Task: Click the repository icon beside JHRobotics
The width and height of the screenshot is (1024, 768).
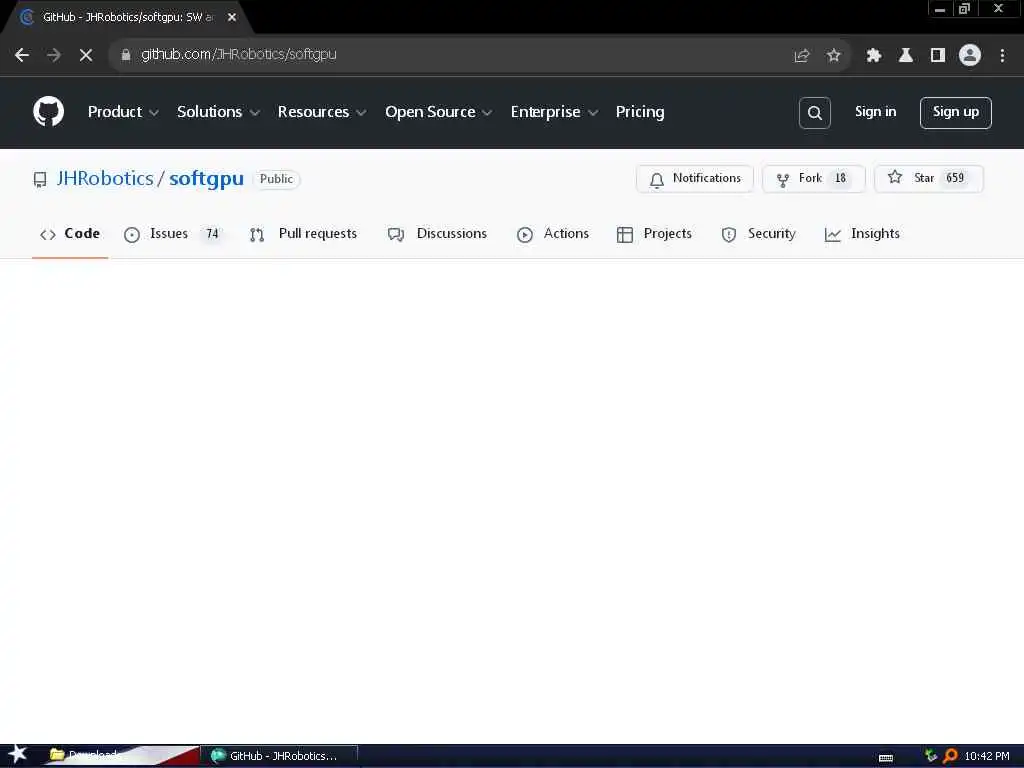Action: coord(40,179)
